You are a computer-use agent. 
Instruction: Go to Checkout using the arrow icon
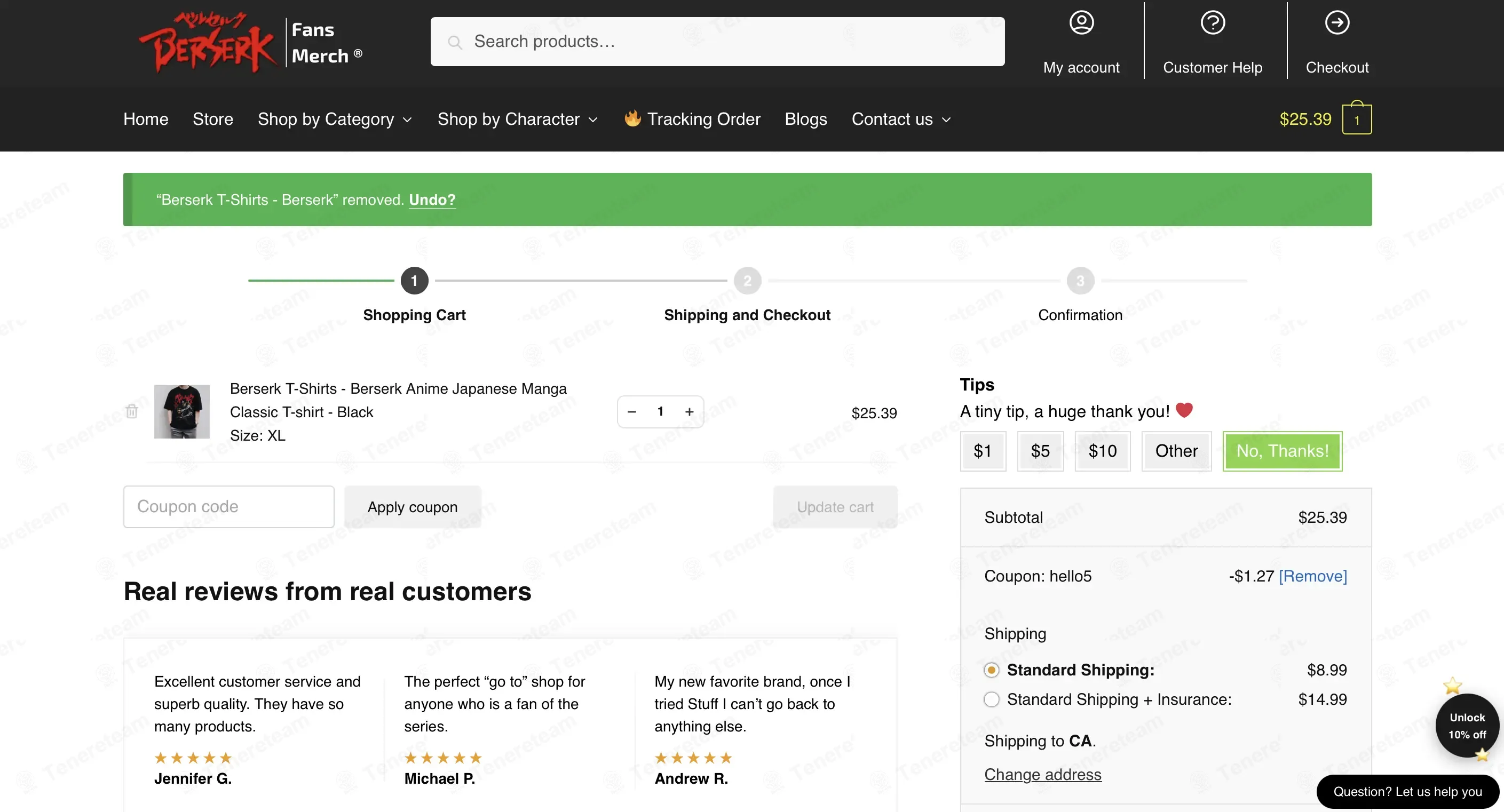(x=1337, y=23)
